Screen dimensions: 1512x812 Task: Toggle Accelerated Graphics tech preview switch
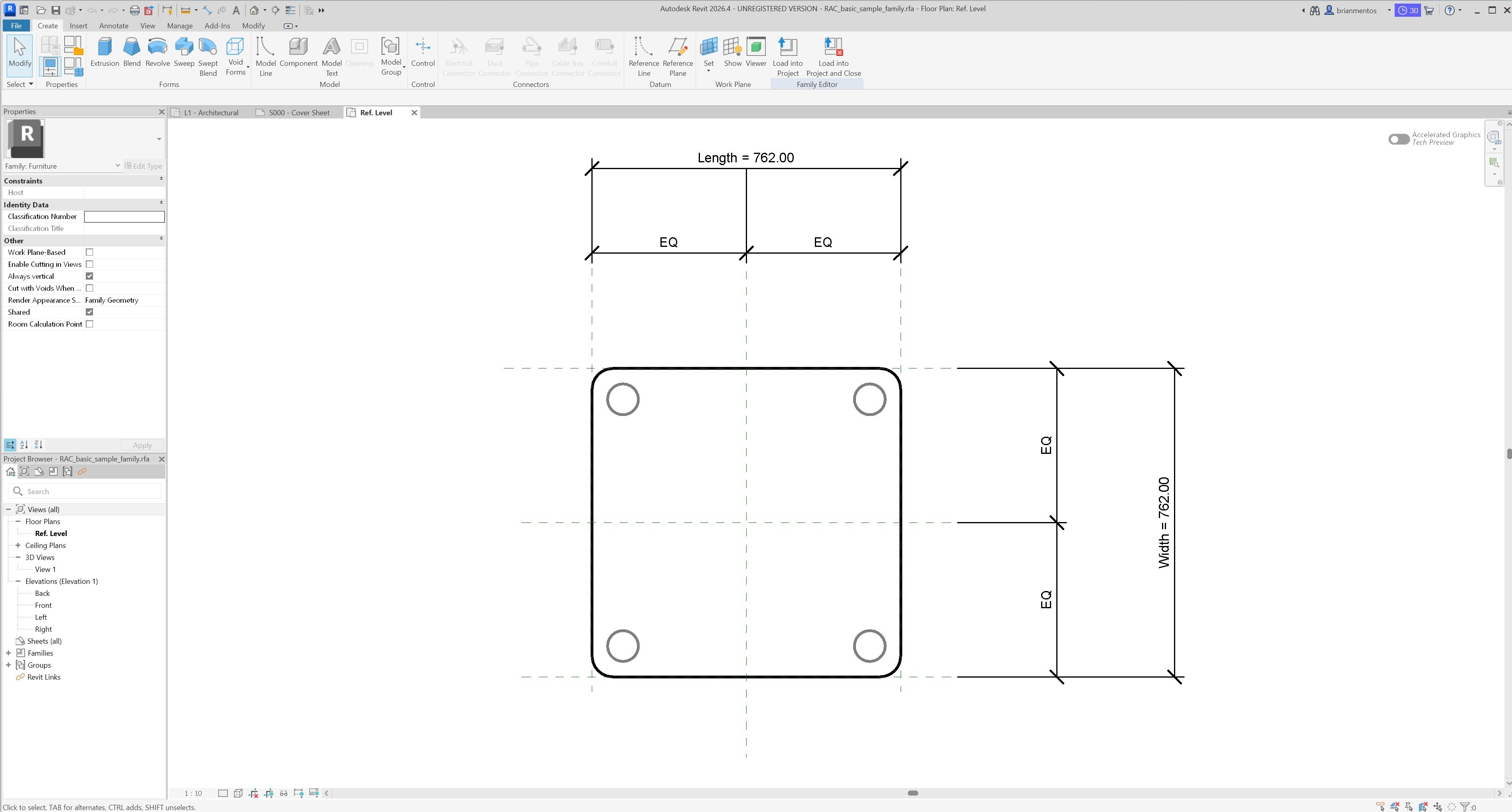pos(1399,139)
